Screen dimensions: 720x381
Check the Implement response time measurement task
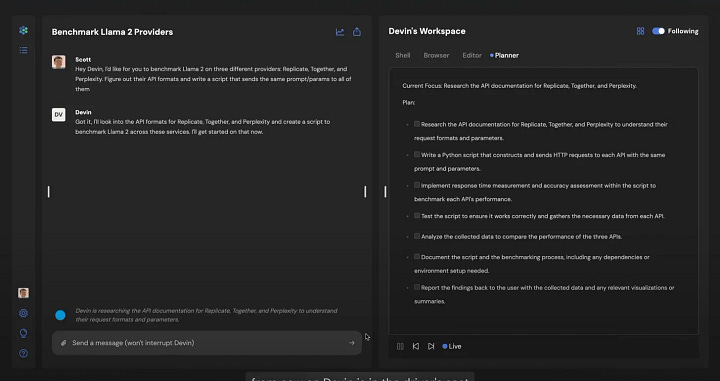(x=417, y=185)
